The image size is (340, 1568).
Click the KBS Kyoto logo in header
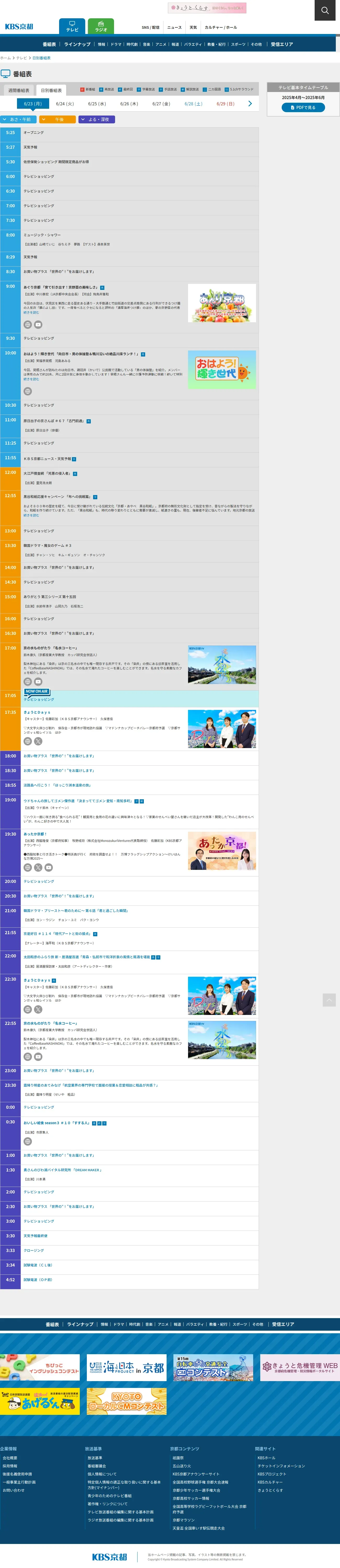click(x=19, y=27)
